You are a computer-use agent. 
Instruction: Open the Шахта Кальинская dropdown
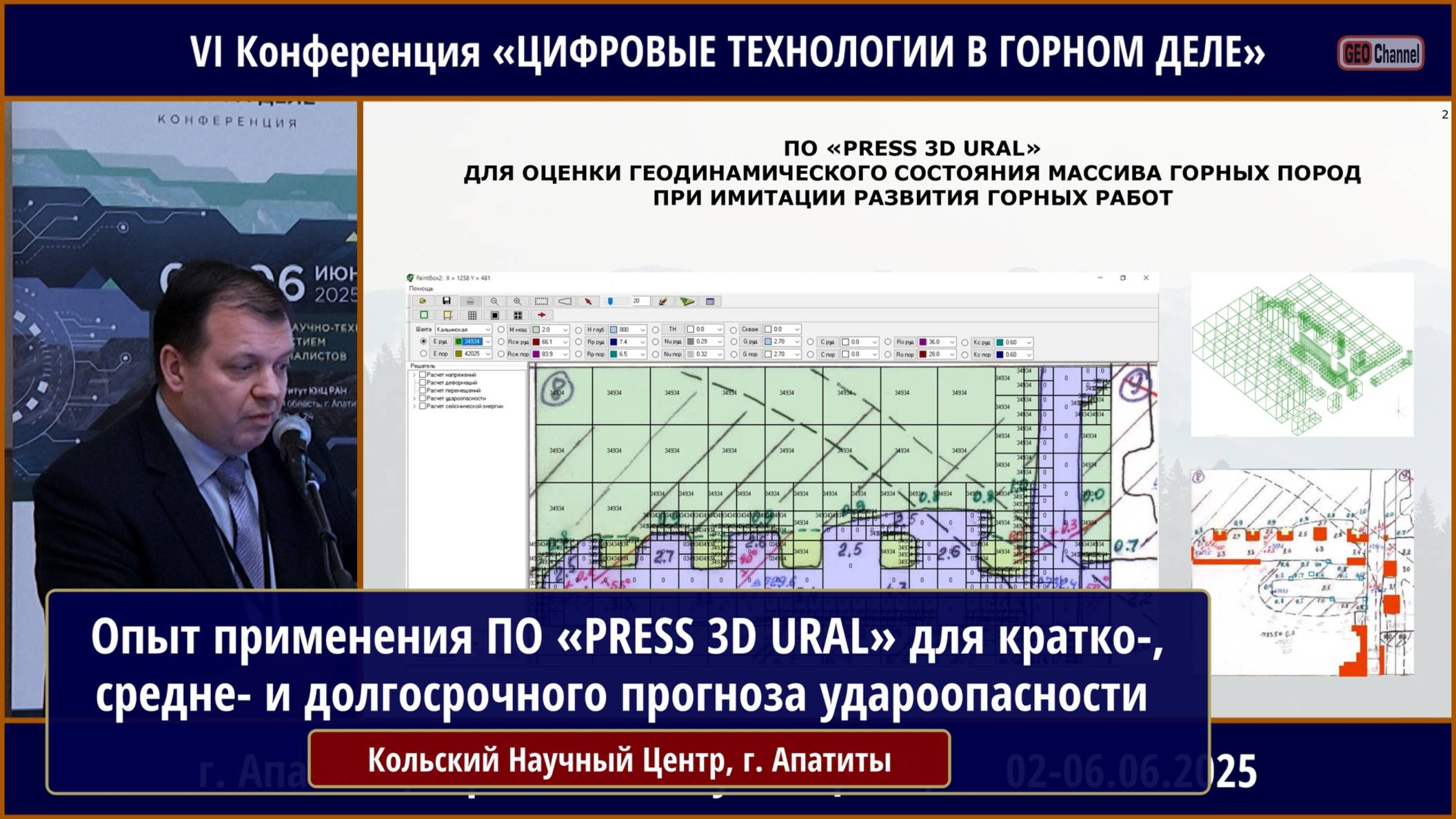point(489,330)
